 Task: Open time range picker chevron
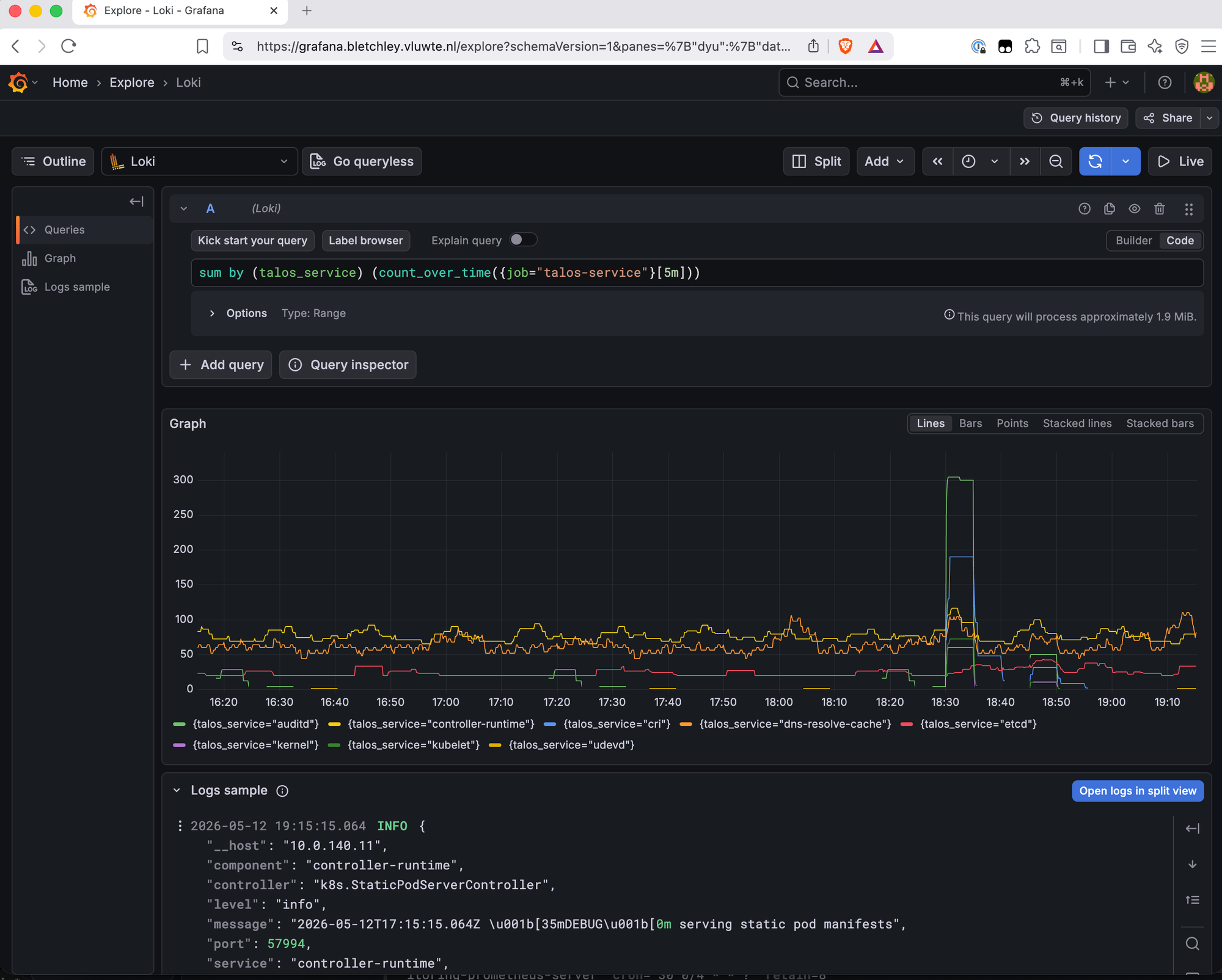point(994,161)
